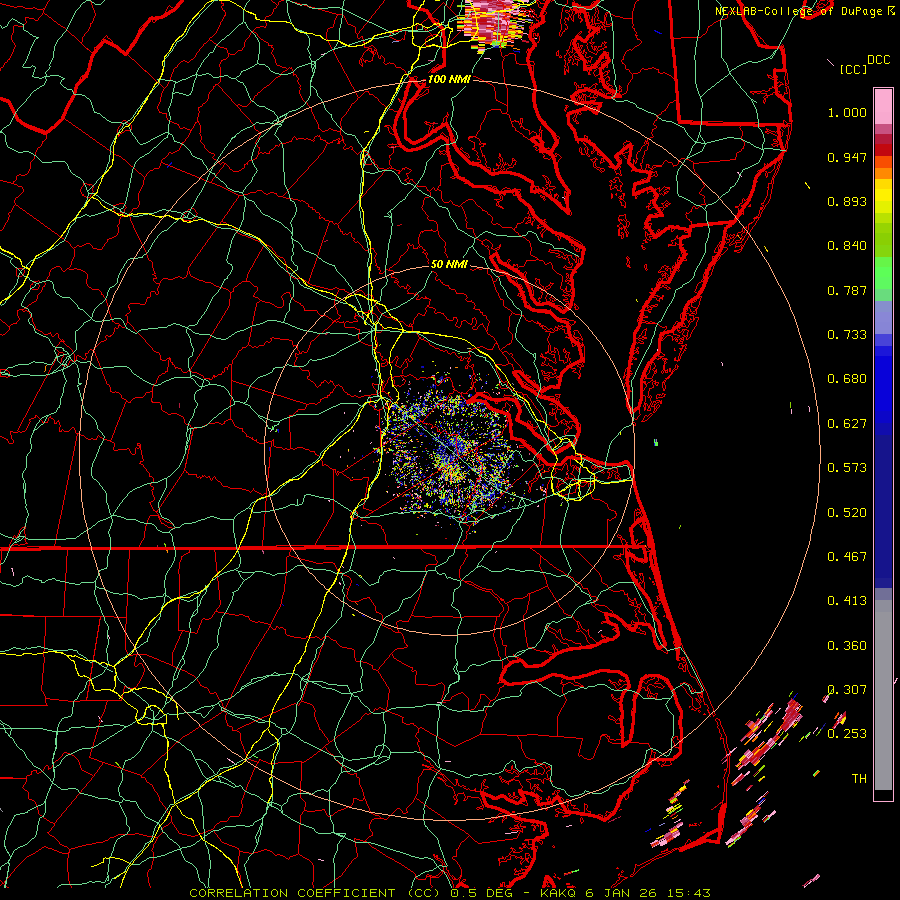The height and width of the screenshot is (900, 900).
Task: Click the 50 NMI range ring label
Action: click(x=449, y=264)
